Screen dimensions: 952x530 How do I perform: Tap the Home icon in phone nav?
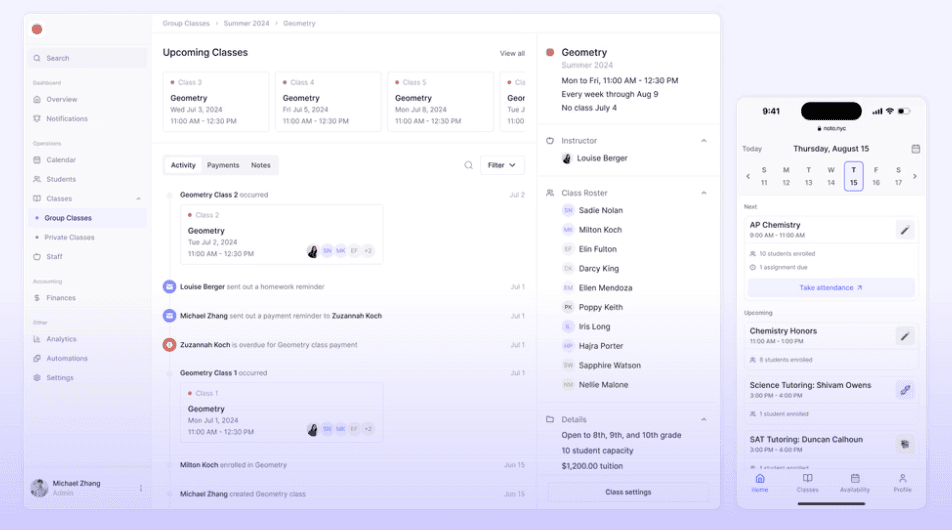[x=760, y=478]
